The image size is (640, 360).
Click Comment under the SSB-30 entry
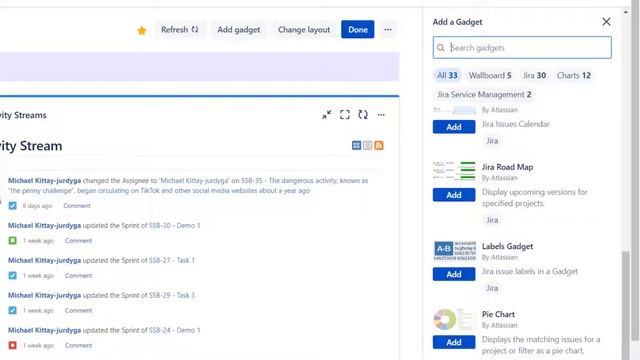[x=78, y=241]
